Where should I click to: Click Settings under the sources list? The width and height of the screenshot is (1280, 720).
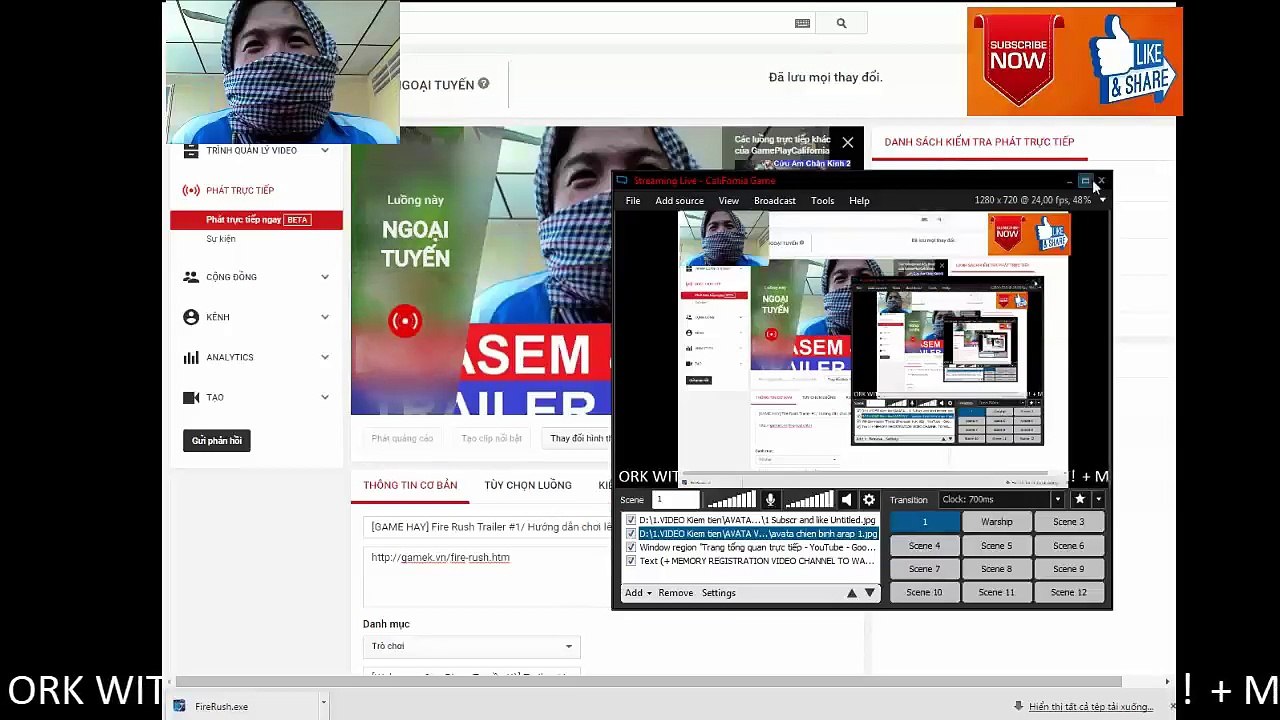[x=718, y=593]
